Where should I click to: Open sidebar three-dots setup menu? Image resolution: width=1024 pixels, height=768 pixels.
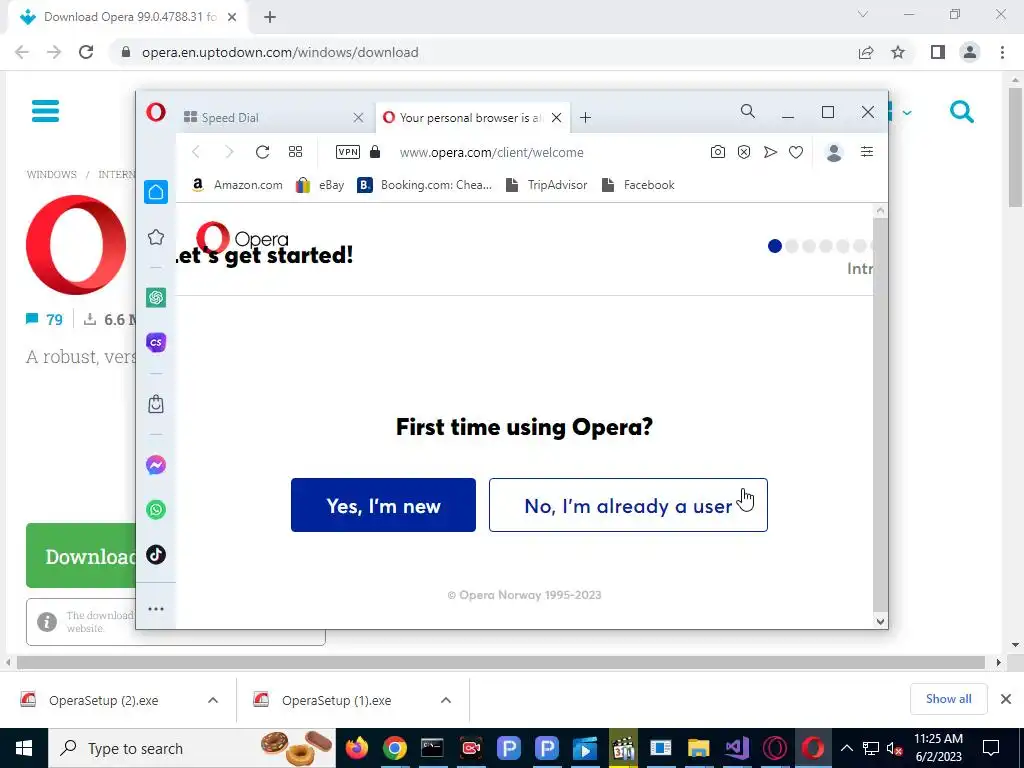point(155,609)
